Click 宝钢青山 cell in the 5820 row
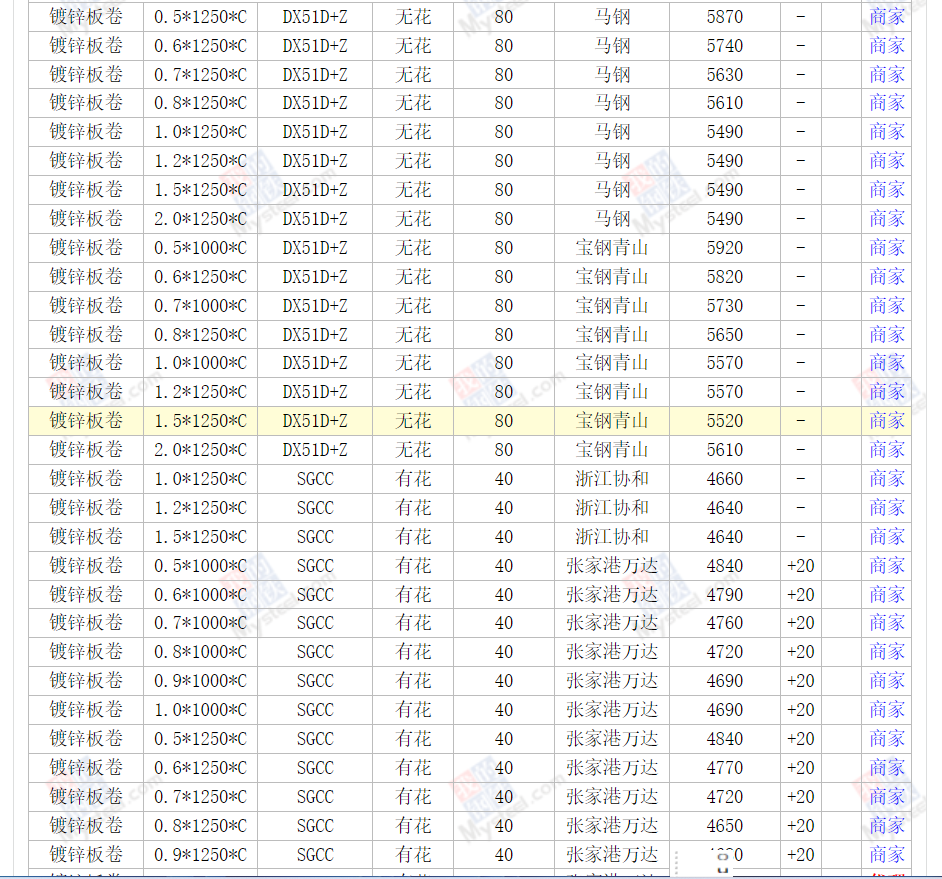 (611, 277)
